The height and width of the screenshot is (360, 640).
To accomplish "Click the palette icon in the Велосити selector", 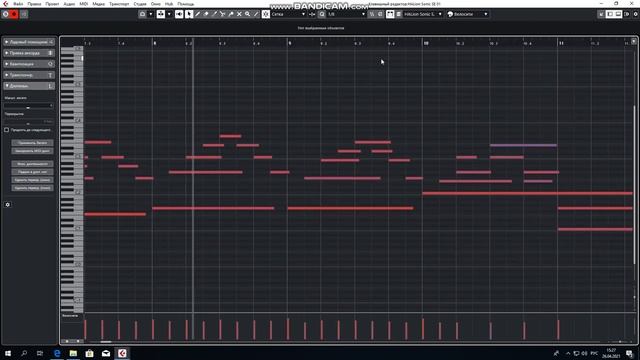I will tap(450, 14).
